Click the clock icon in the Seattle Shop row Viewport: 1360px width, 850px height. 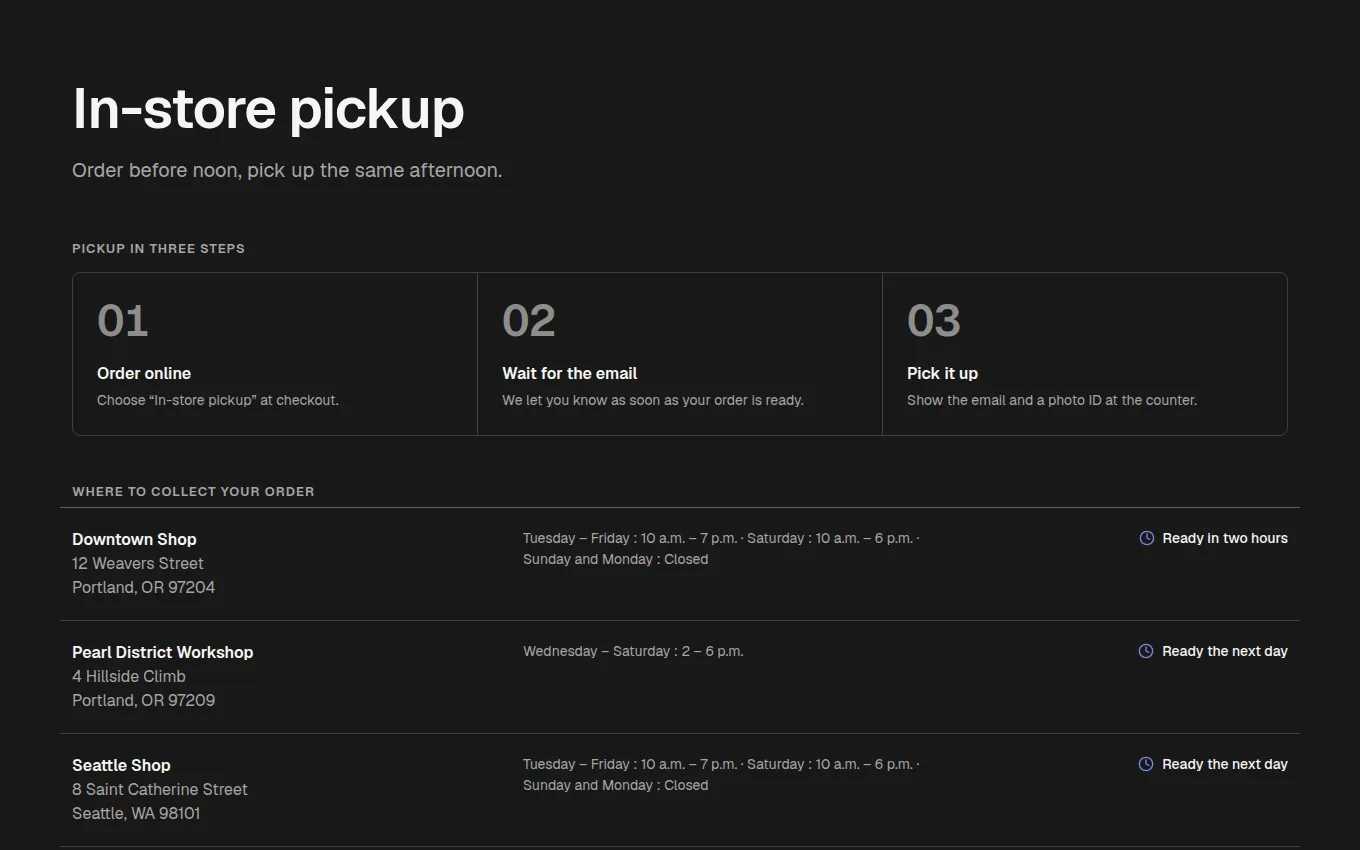1146,764
